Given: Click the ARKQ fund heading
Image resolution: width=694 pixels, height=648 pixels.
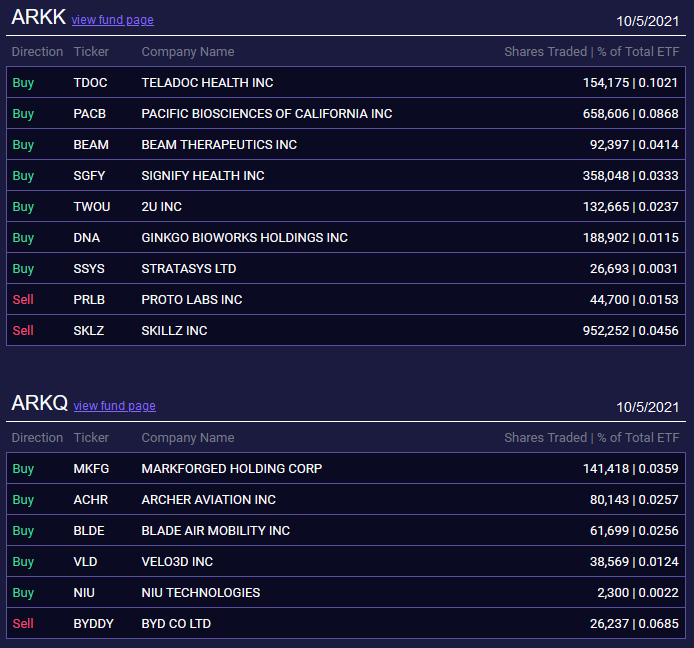Looking at the screenshot, I should (39, 403).
